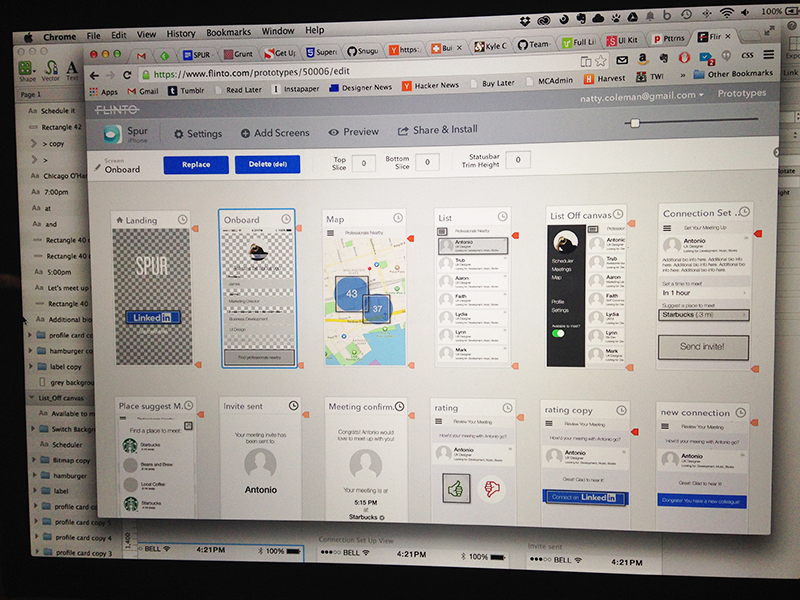Click the Bottom Slice input field
The image size is (800, 600).
coord(428,162)
